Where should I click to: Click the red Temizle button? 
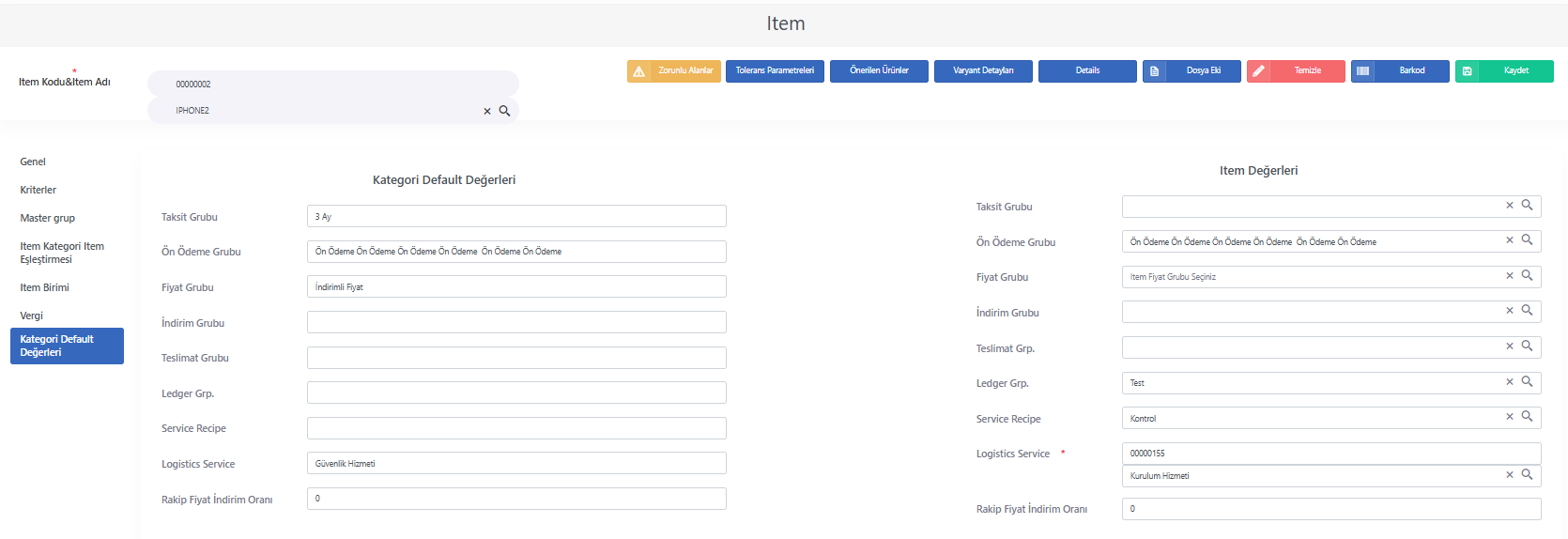[1296, 71]
